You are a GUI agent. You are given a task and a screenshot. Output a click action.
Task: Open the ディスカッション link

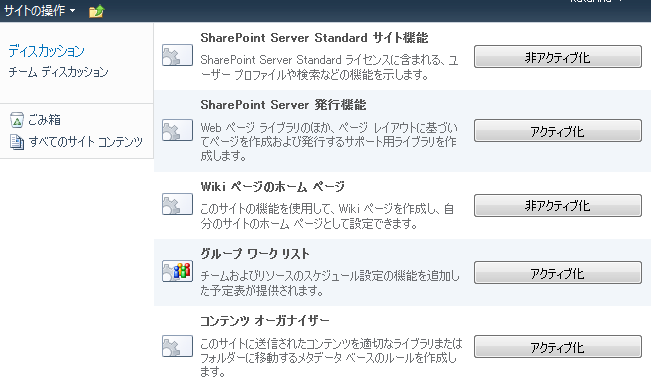coord(46,51)
